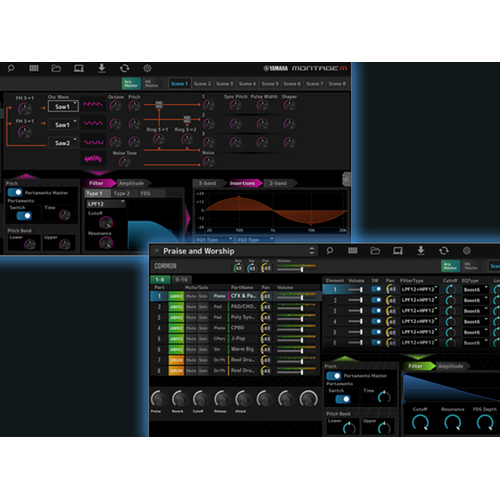Image resolution: width=500 pixels, height=500 pixels.
Task: Click the Noise Tone knob
Action: coord(124,162)
